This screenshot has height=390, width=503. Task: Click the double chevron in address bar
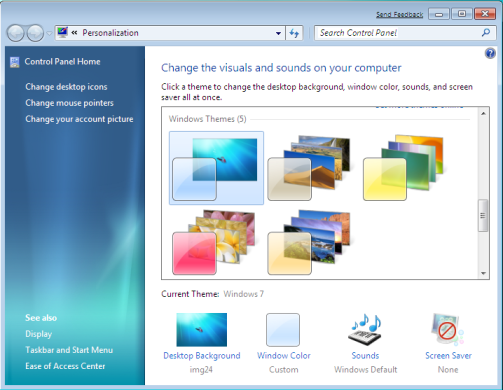pos(74,33)
